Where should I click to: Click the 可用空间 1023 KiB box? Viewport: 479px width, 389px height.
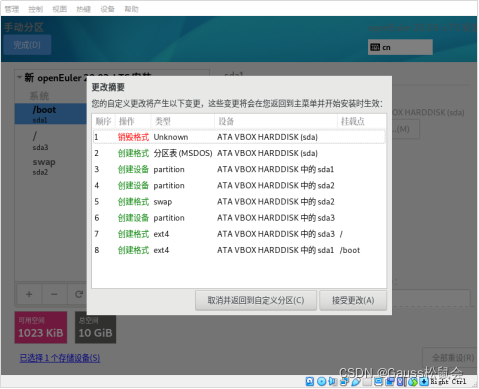[x=41, y=327]
